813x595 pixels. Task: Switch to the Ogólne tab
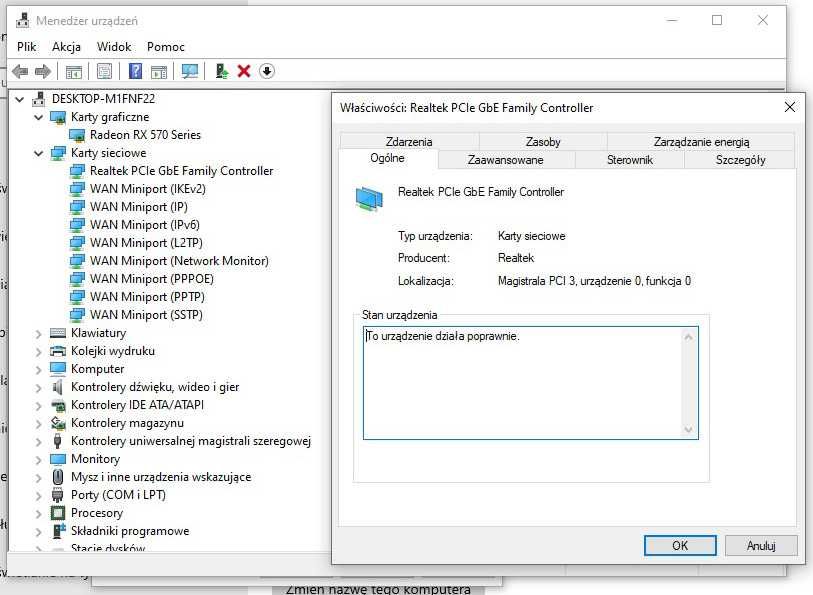coord(388,159)
